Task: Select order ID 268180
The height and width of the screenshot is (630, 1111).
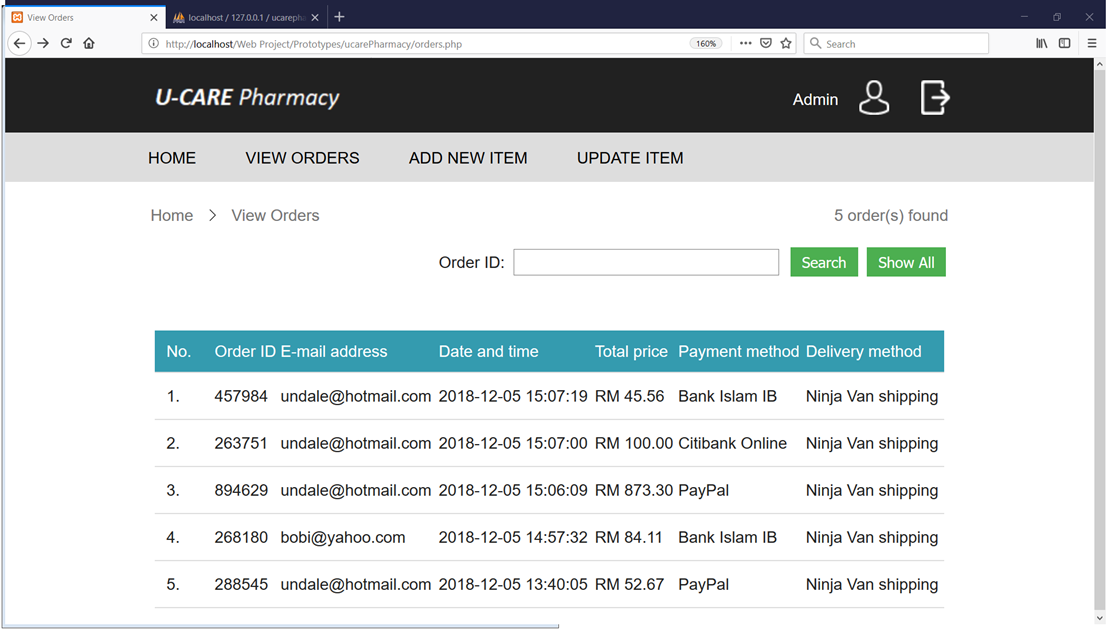Action: [241, 538]
